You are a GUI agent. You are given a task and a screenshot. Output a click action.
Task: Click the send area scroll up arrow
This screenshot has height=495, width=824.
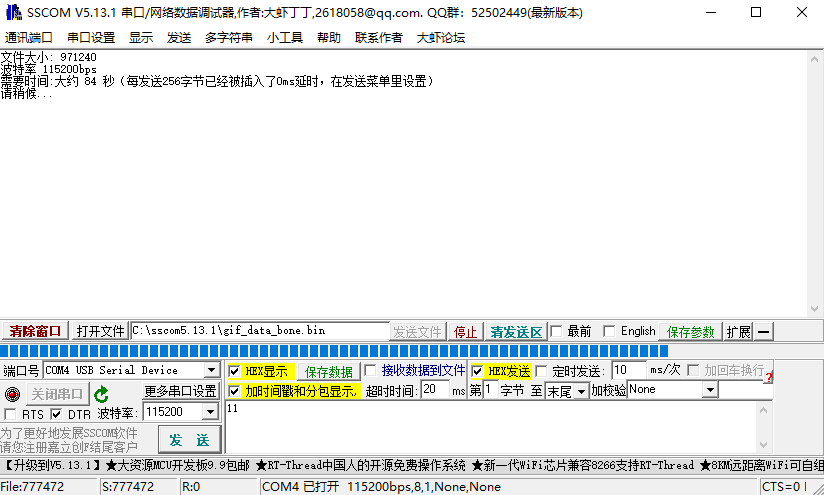click(764, 410)
